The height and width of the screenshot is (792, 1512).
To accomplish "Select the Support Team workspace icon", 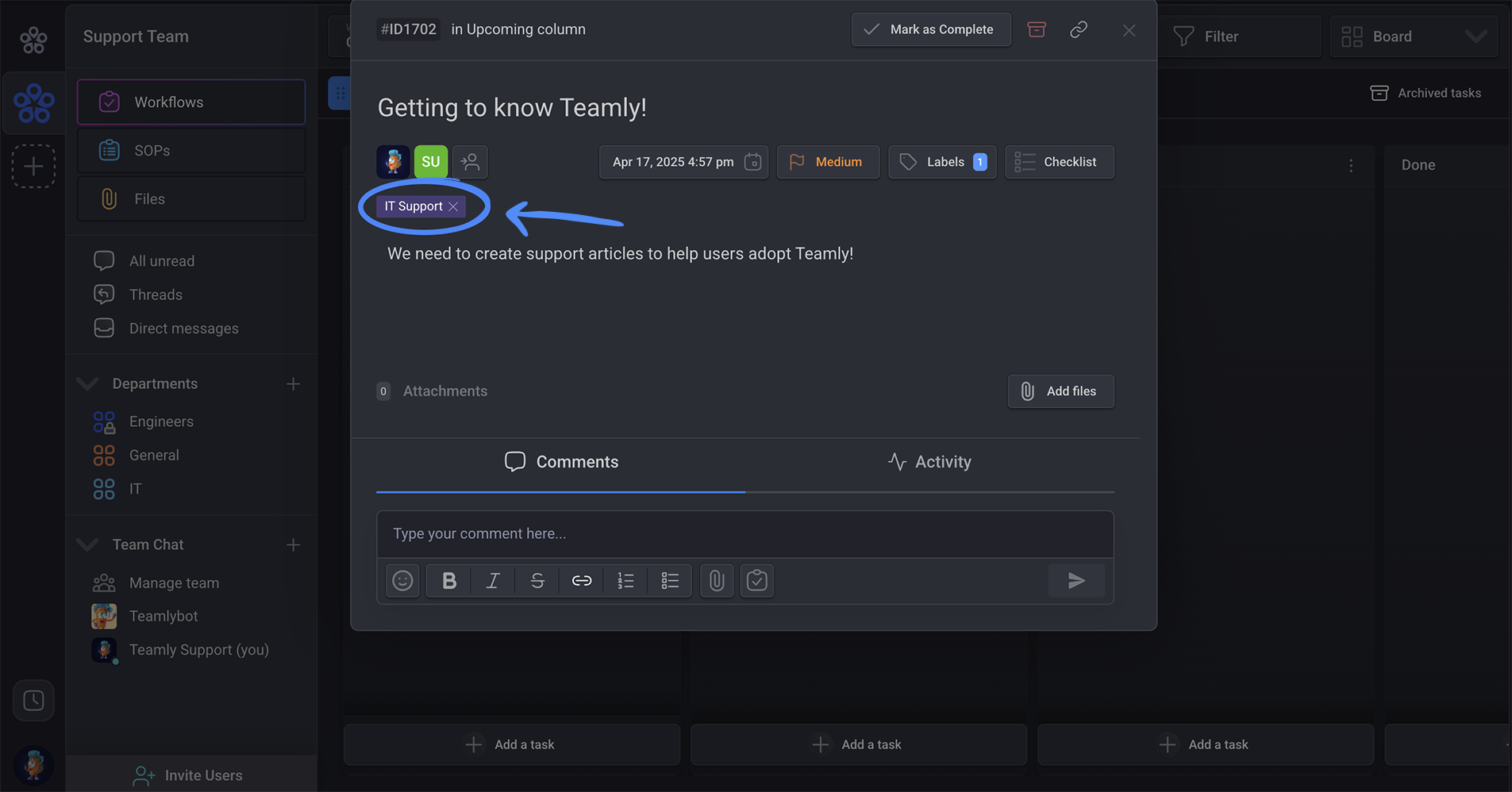I will click(34, 103).
